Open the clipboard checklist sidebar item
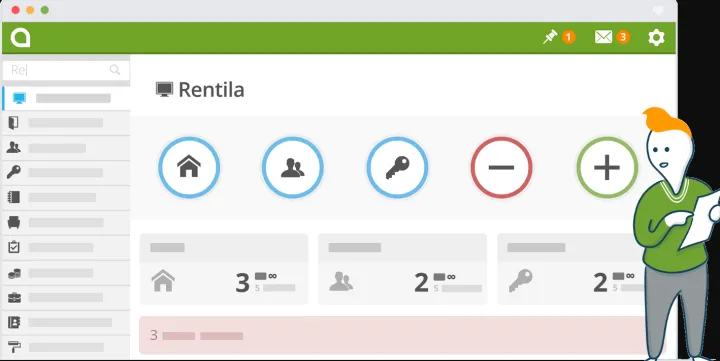720x361 pixels. click(66, 248)
